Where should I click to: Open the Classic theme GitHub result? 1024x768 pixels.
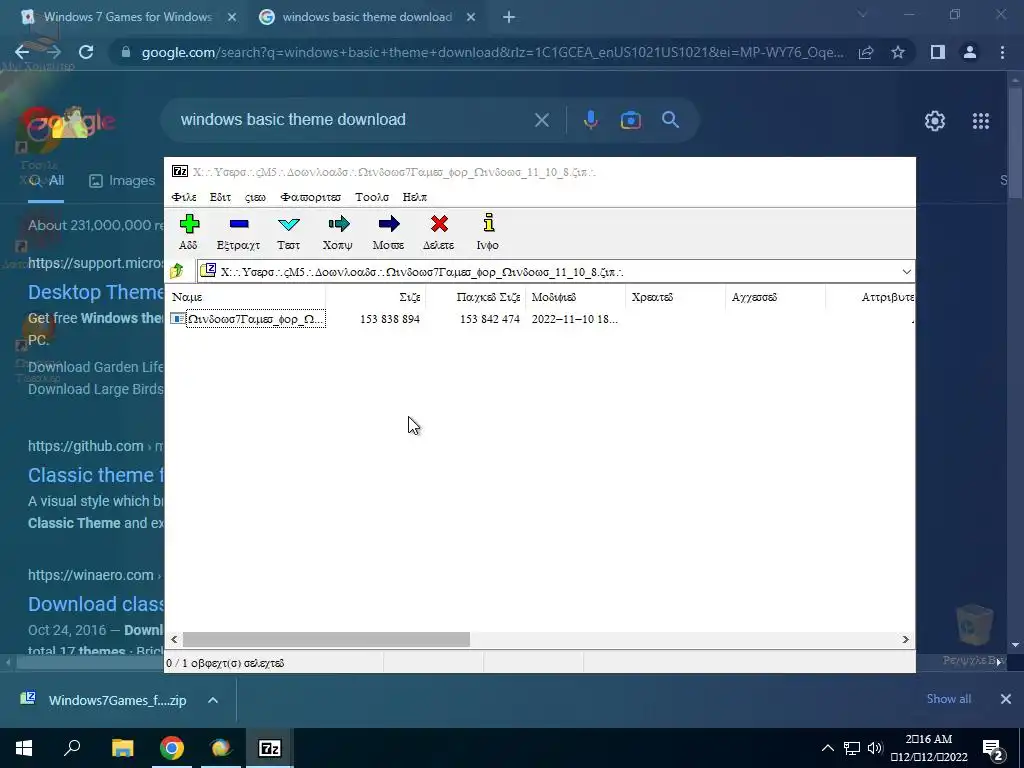[x=95, y=475]
